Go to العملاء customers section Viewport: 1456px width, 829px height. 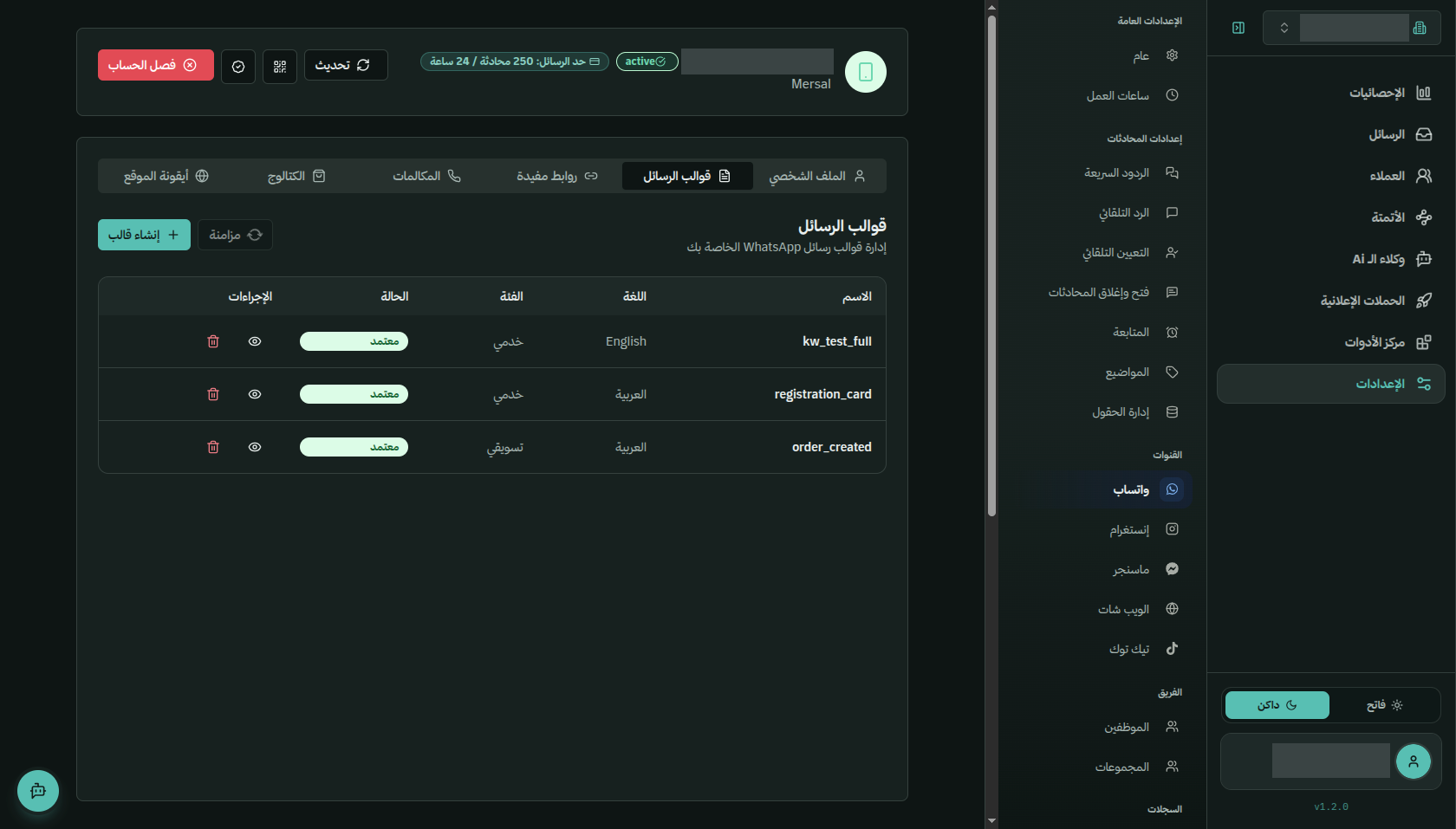coord(1331,176)
